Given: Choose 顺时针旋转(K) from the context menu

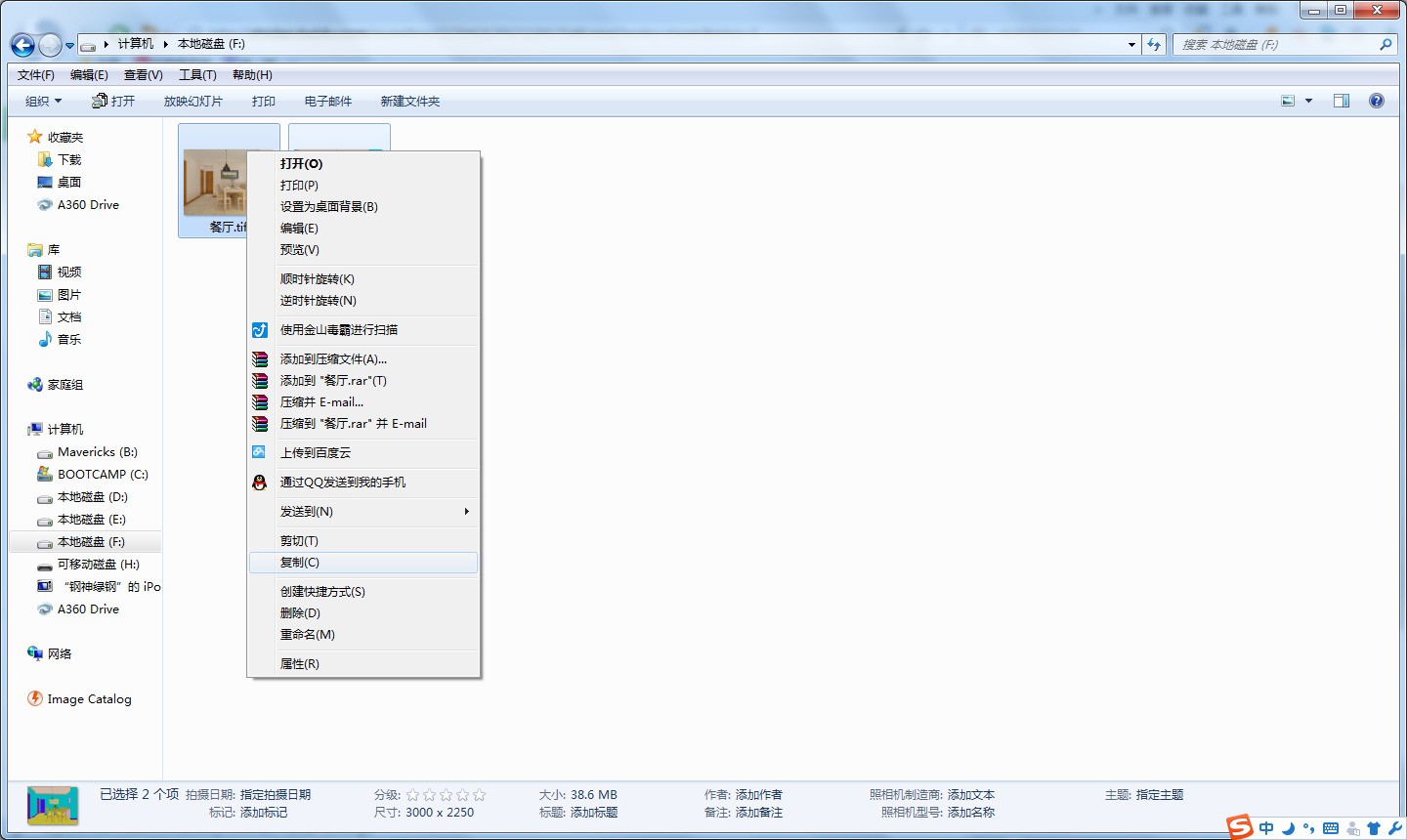Looking at the screenshot, I should pyautogui.click(x=363, y=279).
